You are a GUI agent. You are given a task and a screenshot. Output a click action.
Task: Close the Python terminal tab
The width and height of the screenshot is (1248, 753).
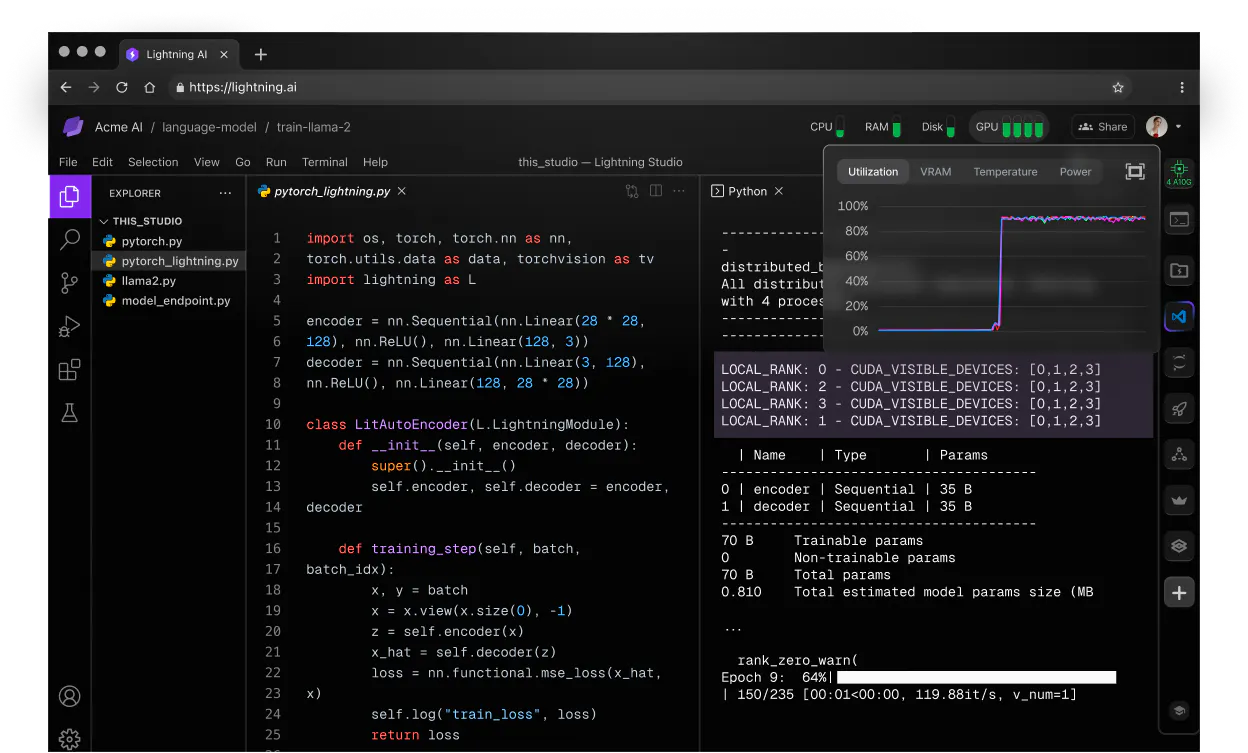coord(779,191)
